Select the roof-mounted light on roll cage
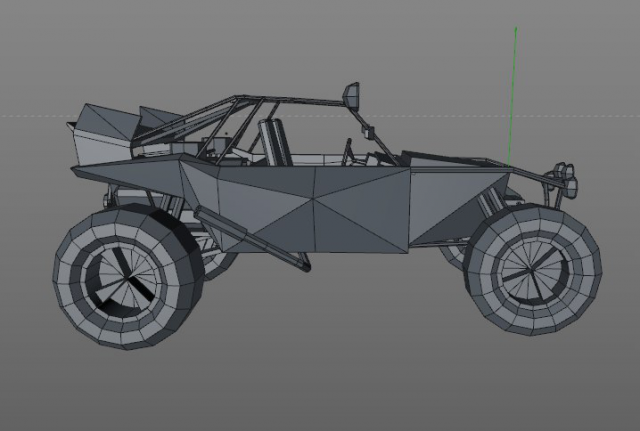This screenshot has width=640, height=431. click(x=351, y=96)
